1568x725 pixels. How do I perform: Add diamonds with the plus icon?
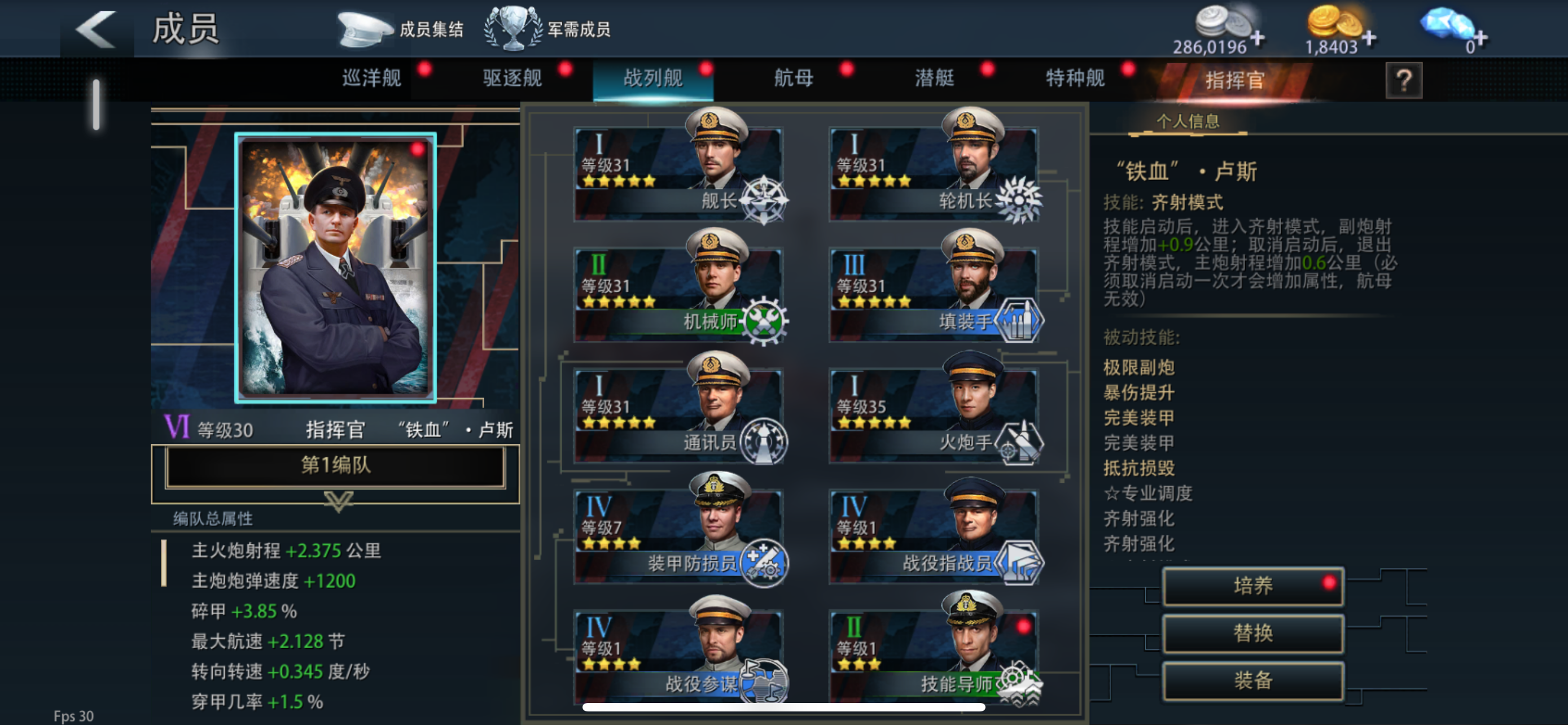pos(1481,39)
